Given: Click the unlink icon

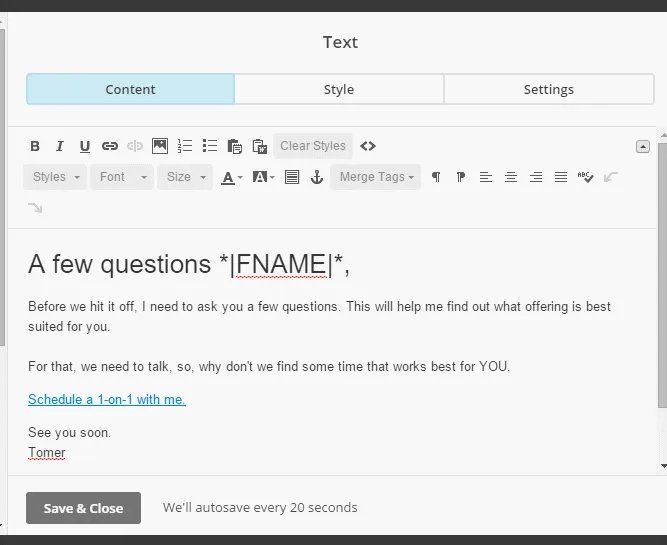Looking at the screenshot, I should (135, 146).
